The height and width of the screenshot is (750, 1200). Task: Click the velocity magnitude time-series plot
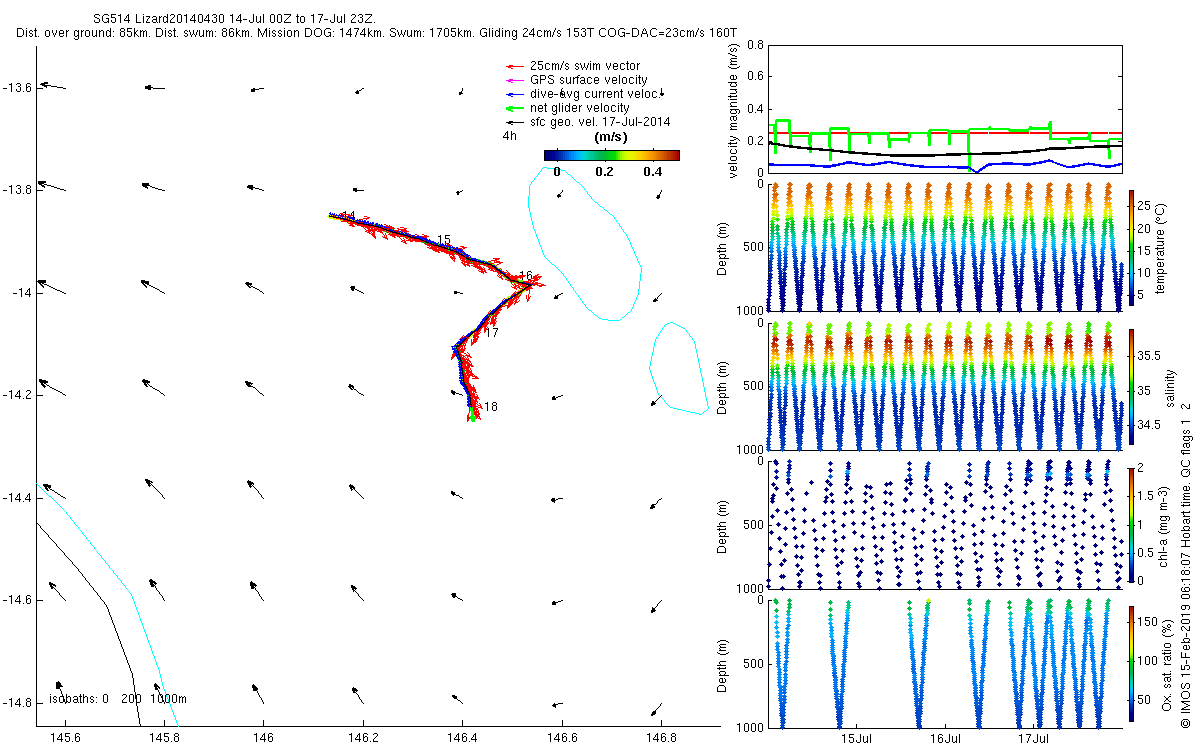(946, 109)
